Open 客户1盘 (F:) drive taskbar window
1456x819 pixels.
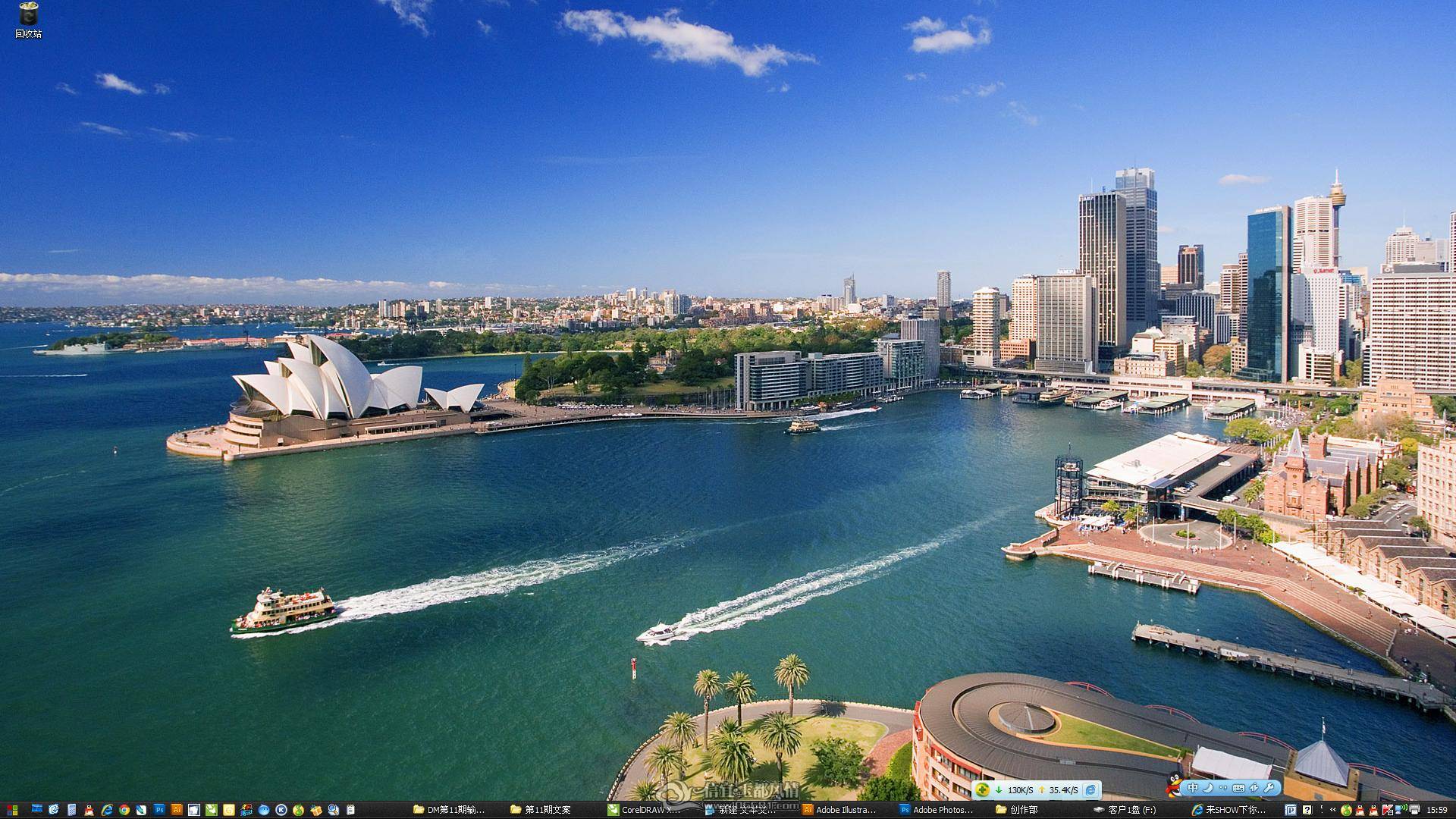[1125, 810]
